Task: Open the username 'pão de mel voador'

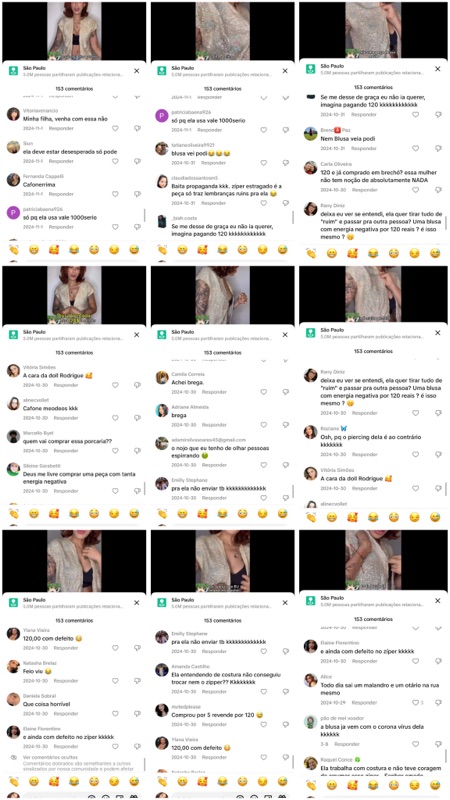Action: tap(336, 718)
